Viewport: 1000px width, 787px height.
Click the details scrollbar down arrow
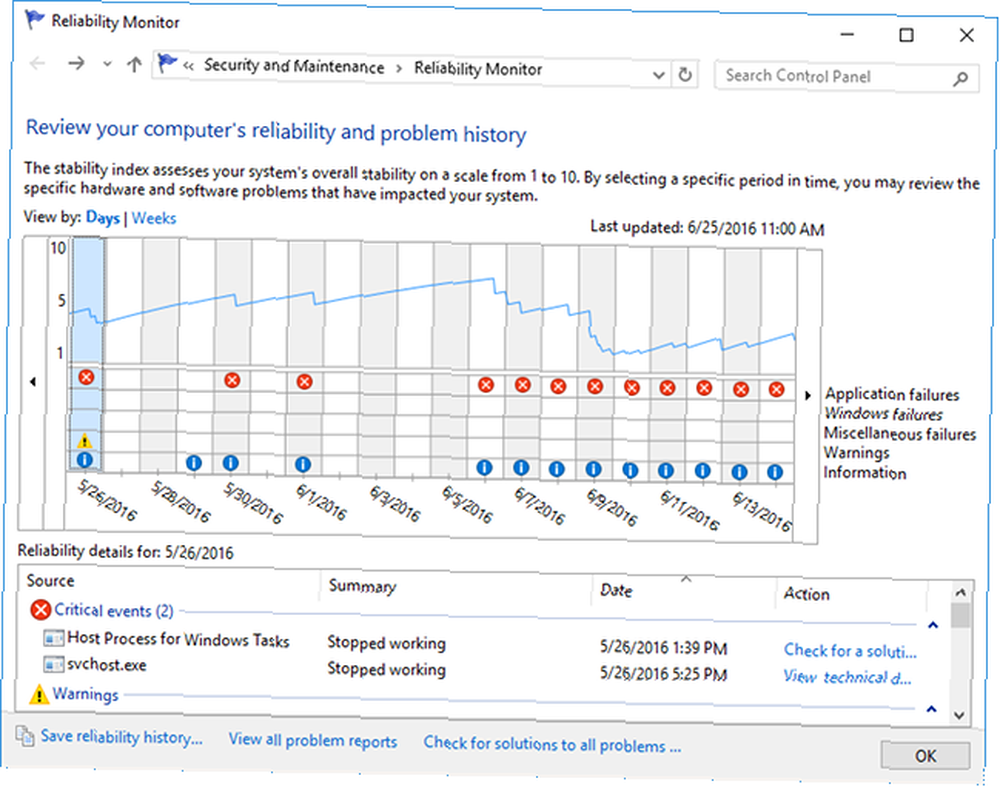point(959,716)
